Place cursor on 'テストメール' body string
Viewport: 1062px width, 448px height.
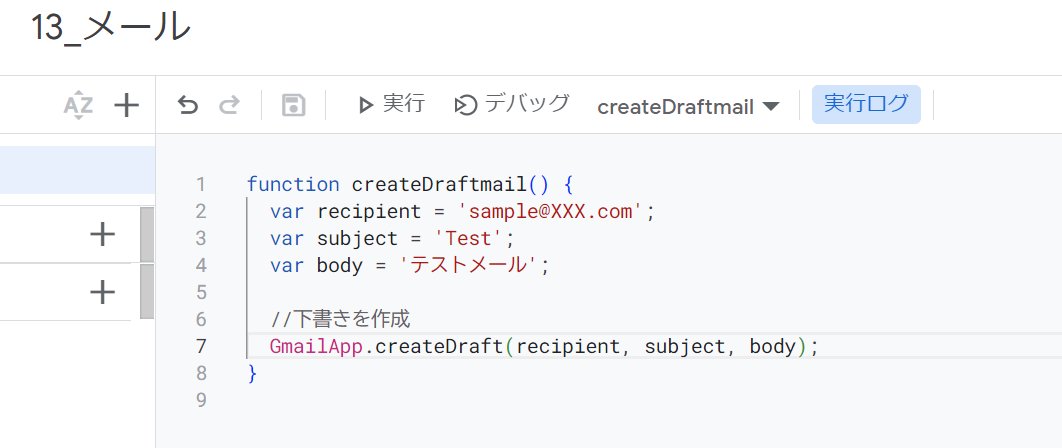(x=469, y=266)
